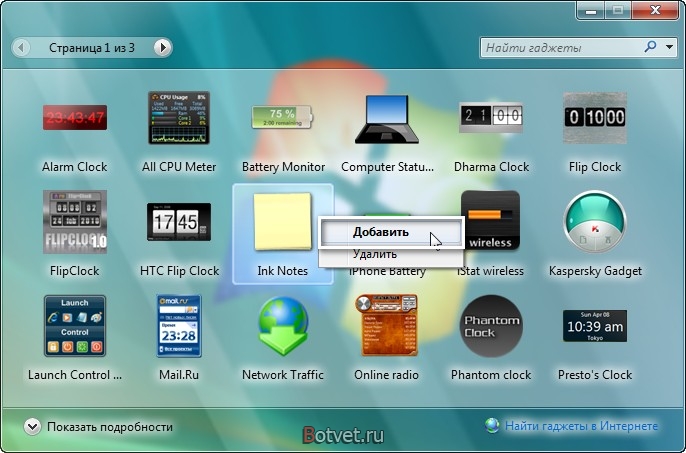Image resolution: width=686 pixels, height=453 pixels.
Task: Select the Online radio gadget icon
Action: [x=387, y=326]
